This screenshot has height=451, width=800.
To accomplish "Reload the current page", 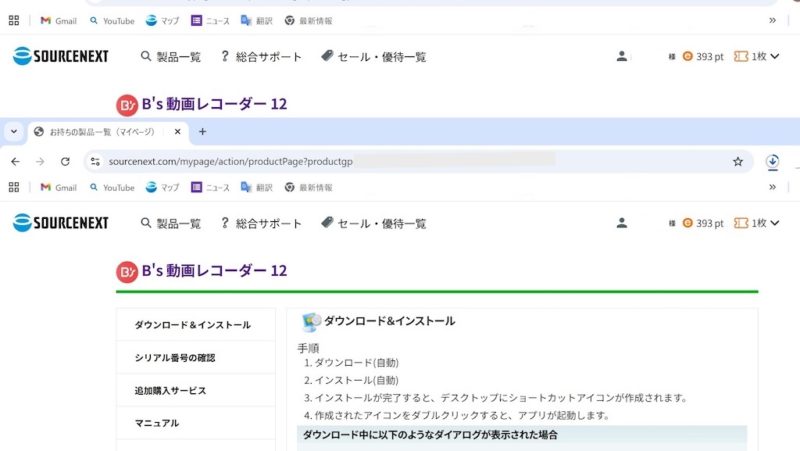I will [x=65, y=161].
